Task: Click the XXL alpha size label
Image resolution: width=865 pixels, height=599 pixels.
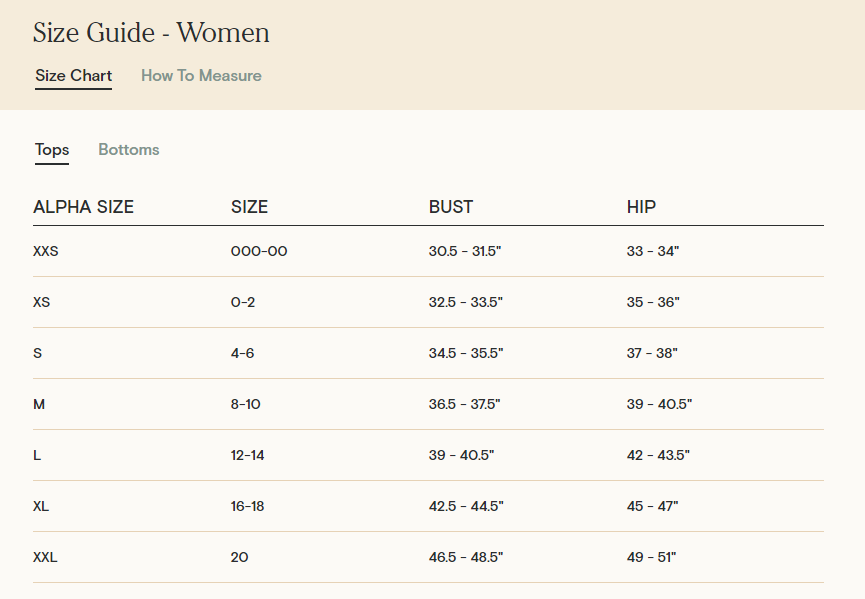Action: (45, 557)
